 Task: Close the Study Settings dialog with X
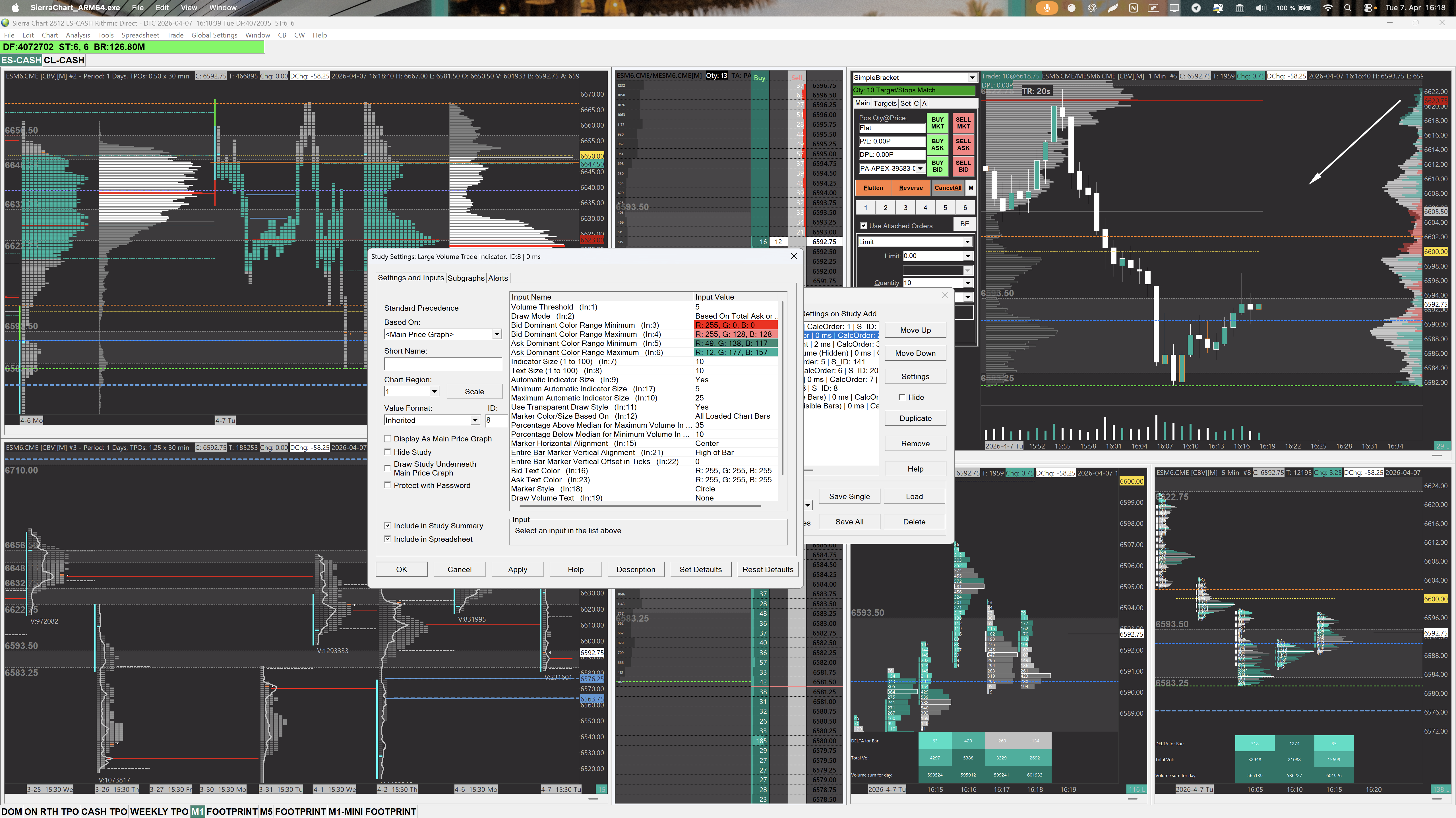click(794, 256)
